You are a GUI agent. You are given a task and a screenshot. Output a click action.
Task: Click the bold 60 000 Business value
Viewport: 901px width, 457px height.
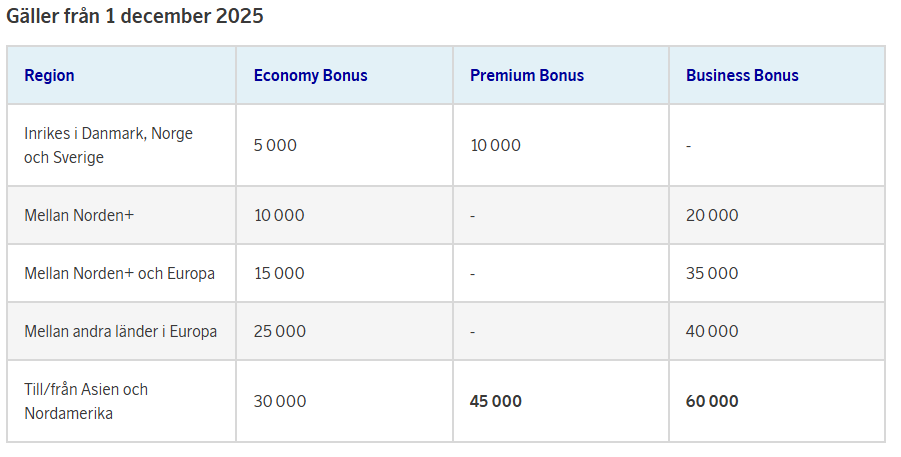click(712, 401)
